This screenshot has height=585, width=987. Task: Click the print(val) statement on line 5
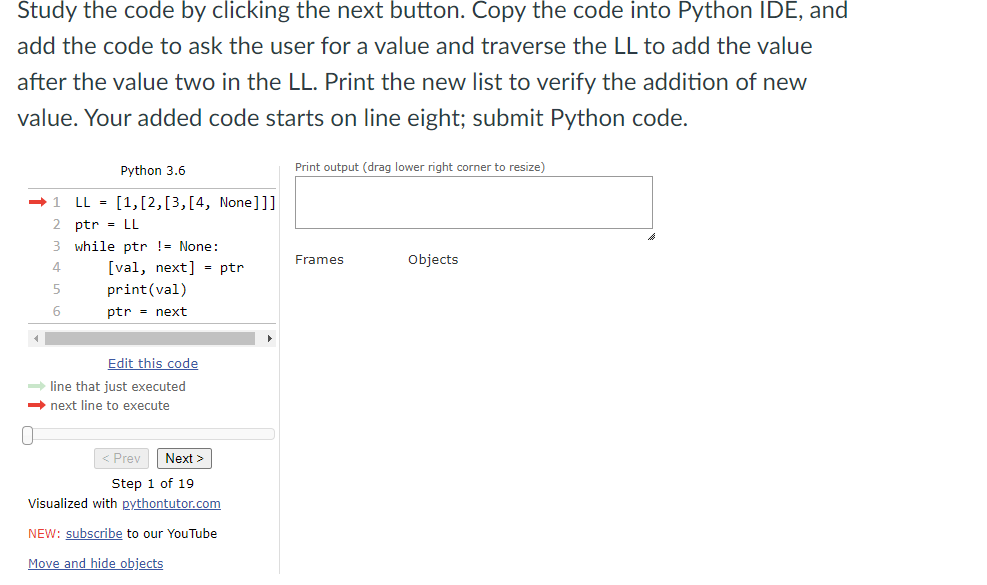146,289
